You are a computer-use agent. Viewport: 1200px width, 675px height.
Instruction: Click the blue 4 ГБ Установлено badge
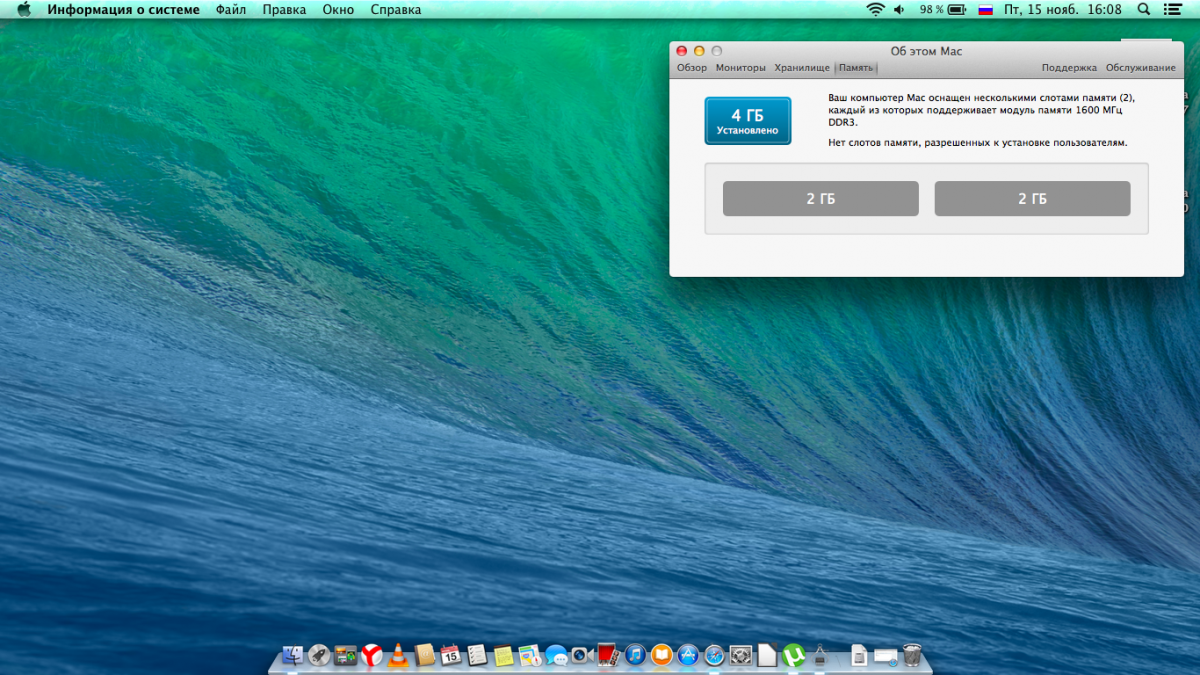[747, 121]
